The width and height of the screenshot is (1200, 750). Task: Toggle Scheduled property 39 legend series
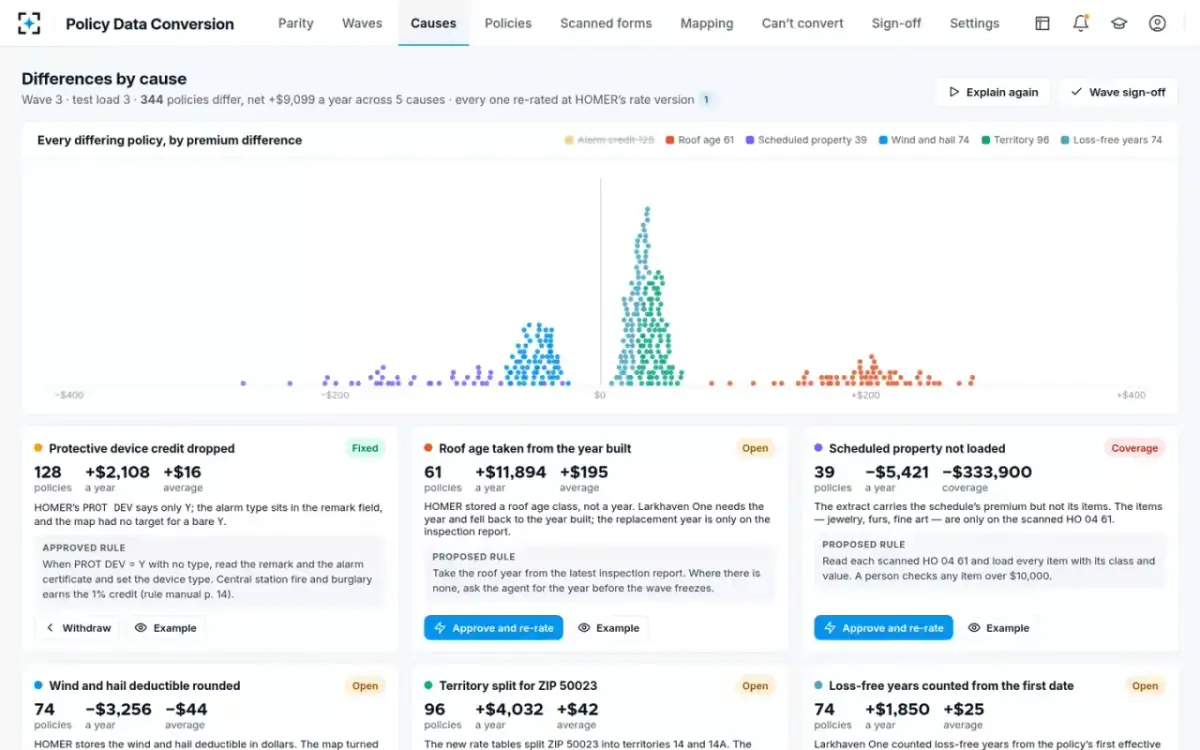pos(806,140)
